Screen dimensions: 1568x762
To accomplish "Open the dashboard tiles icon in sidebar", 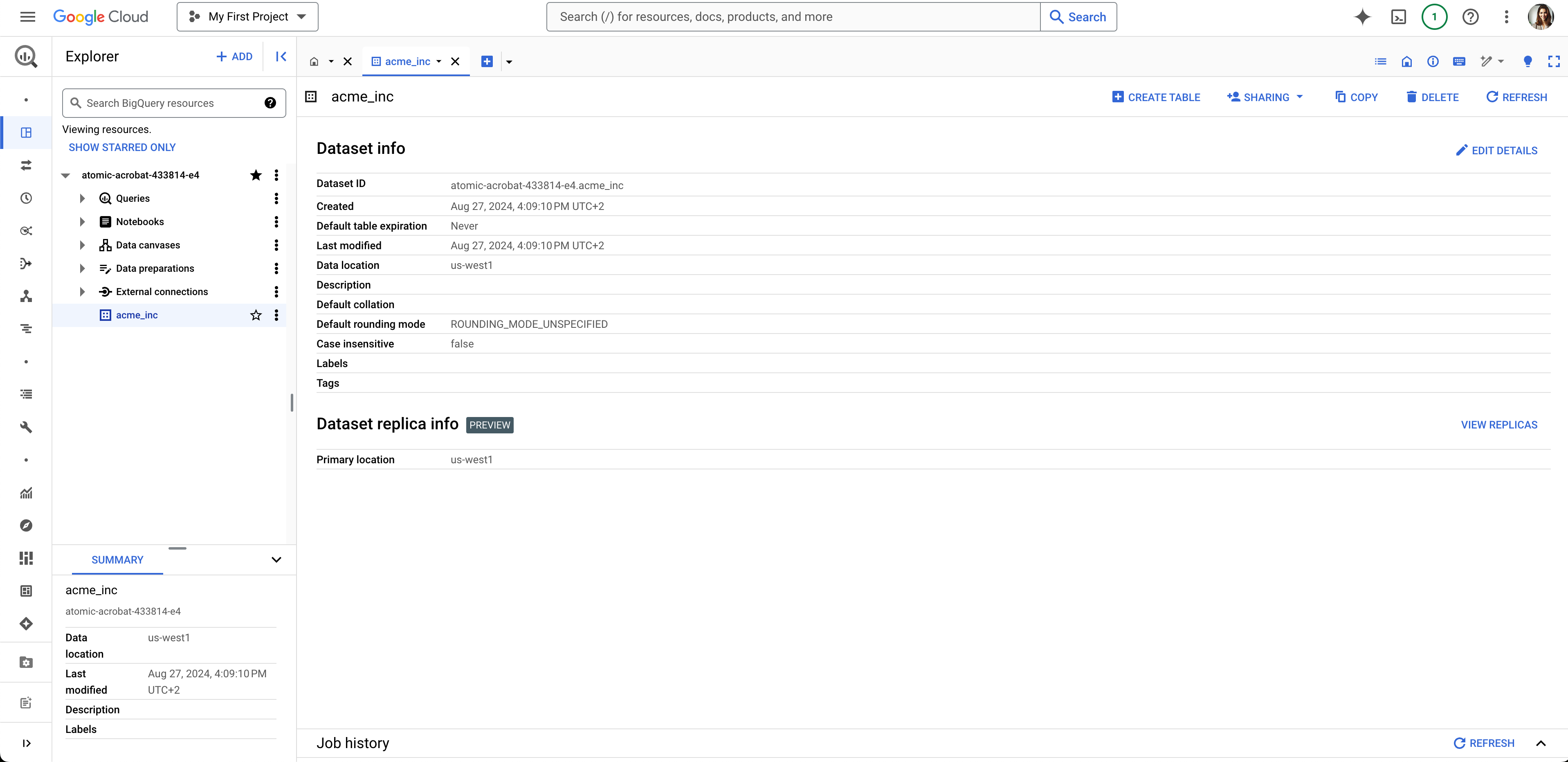I will pos(26,558).
